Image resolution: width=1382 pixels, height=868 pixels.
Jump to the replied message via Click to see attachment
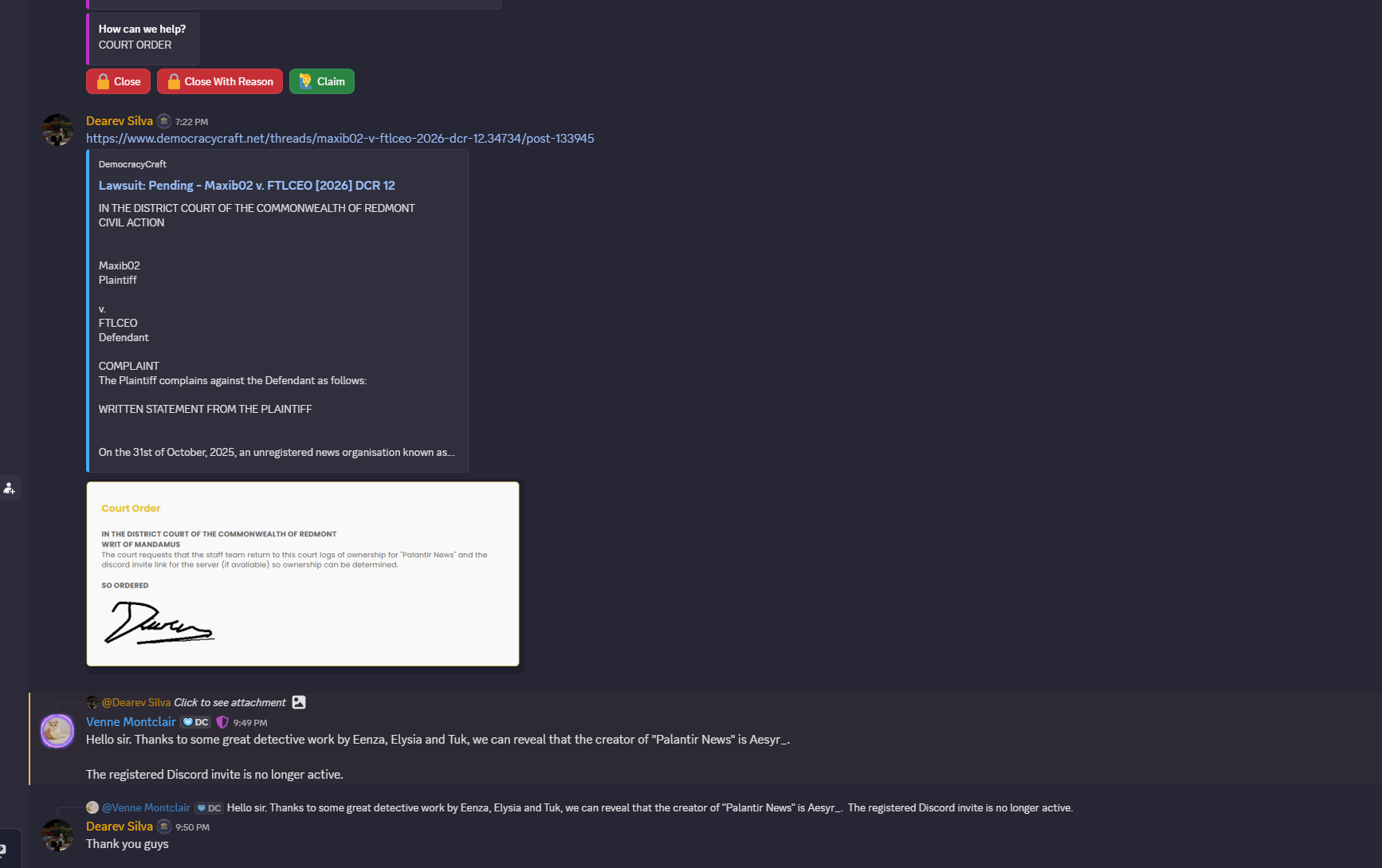pyautogui.click(x=230, y=702)
